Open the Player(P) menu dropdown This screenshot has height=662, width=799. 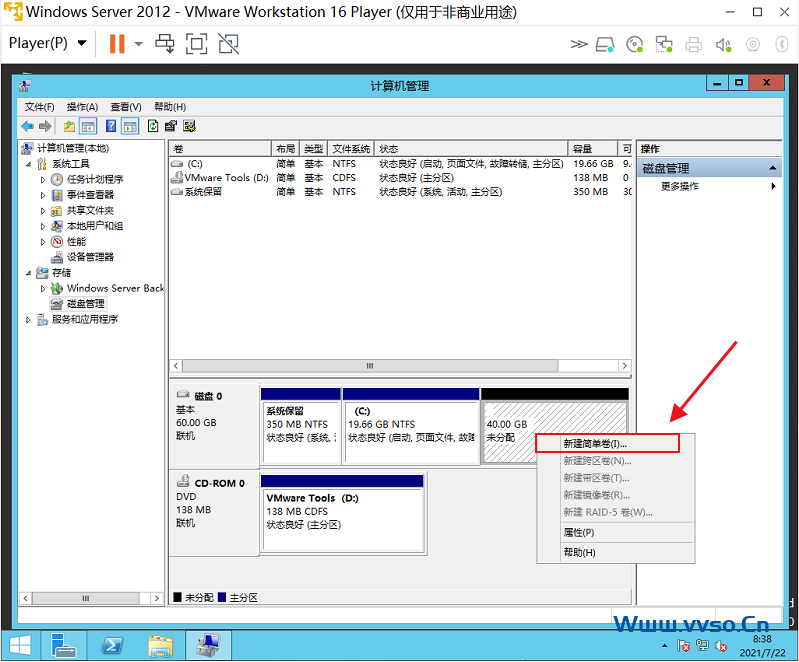coord(47,43)
